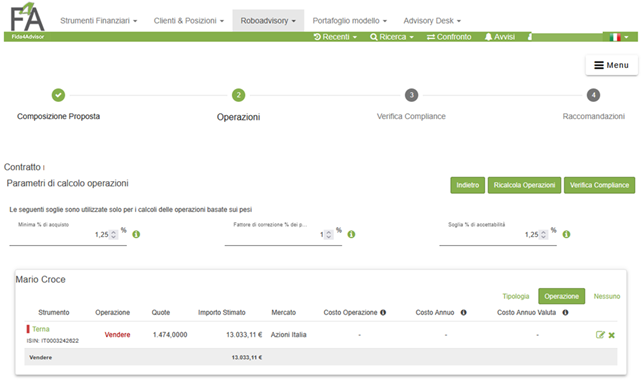Adjust the Fattore di correzione spinner
Screen dimensions: 643x381
(328, 235)
